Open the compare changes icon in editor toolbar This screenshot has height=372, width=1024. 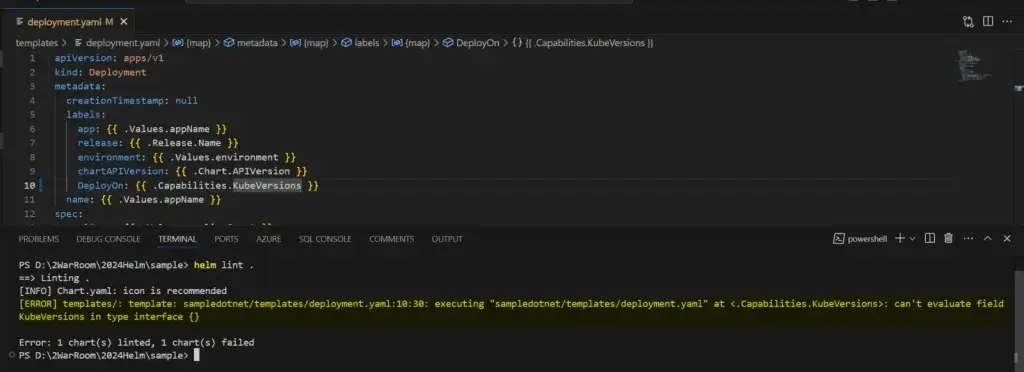point(968,22)
